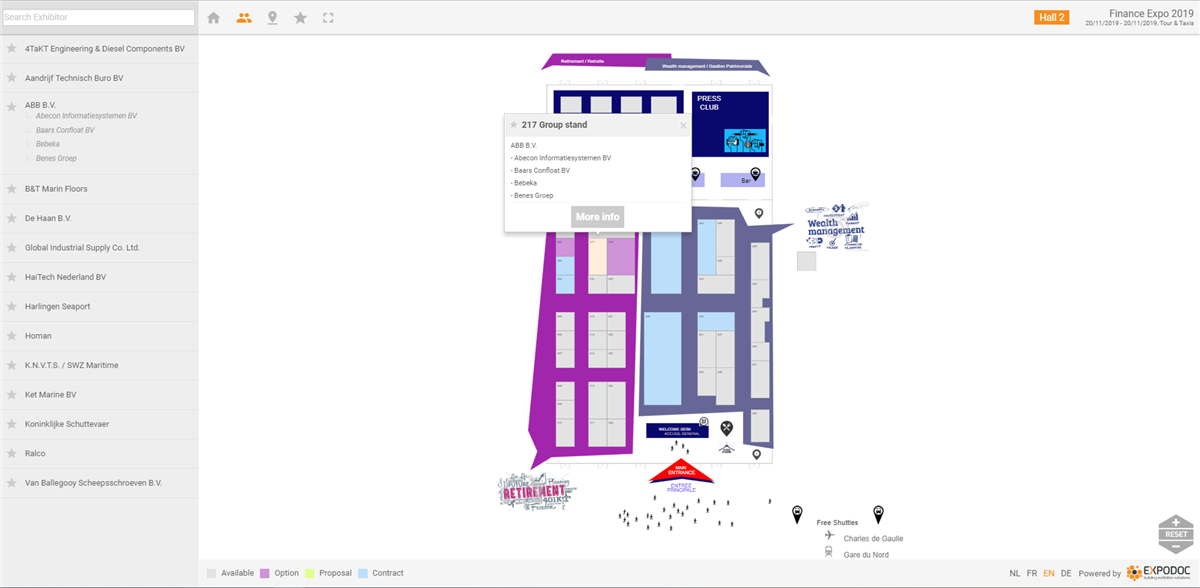The height and width of the screenshot is (588, 1200).
Task: Click the Welcome Desk on the map
Action: pyautogui.click(x=677, y=430)
